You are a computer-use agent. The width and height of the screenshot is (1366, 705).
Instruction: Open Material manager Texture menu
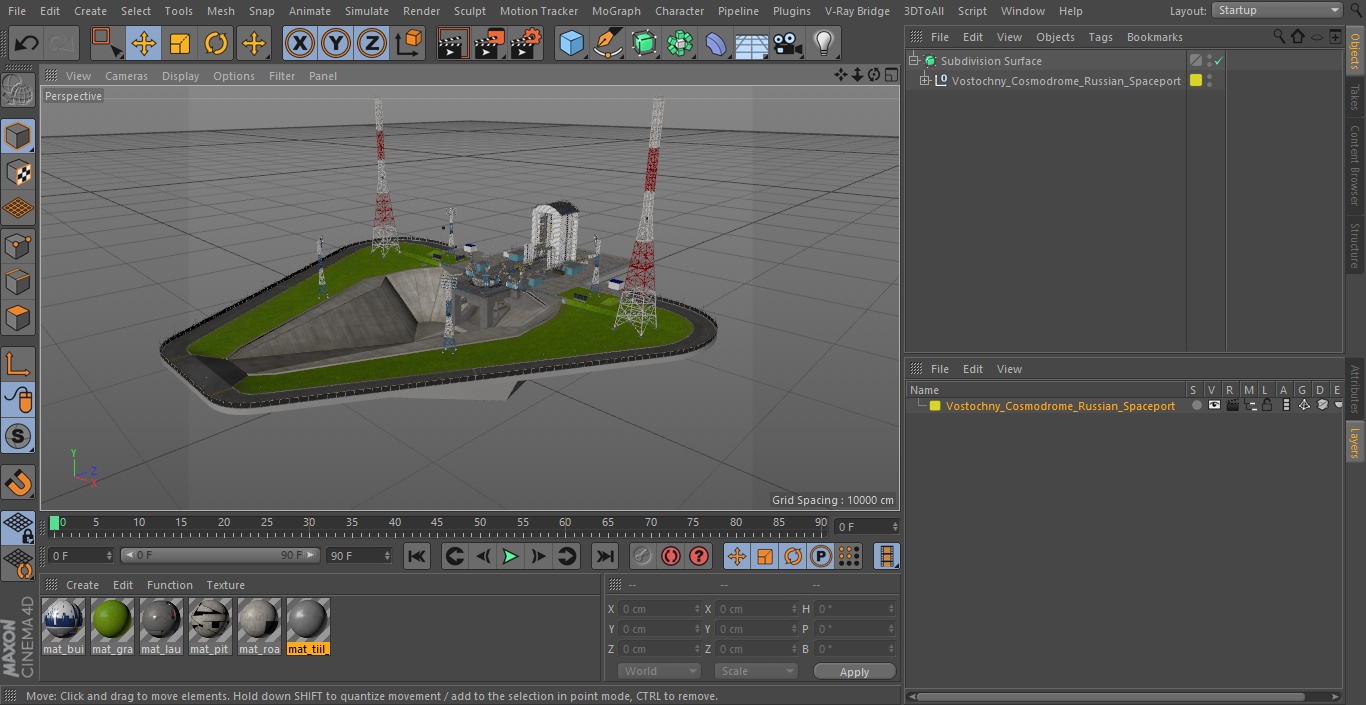[x=225, y=585]
